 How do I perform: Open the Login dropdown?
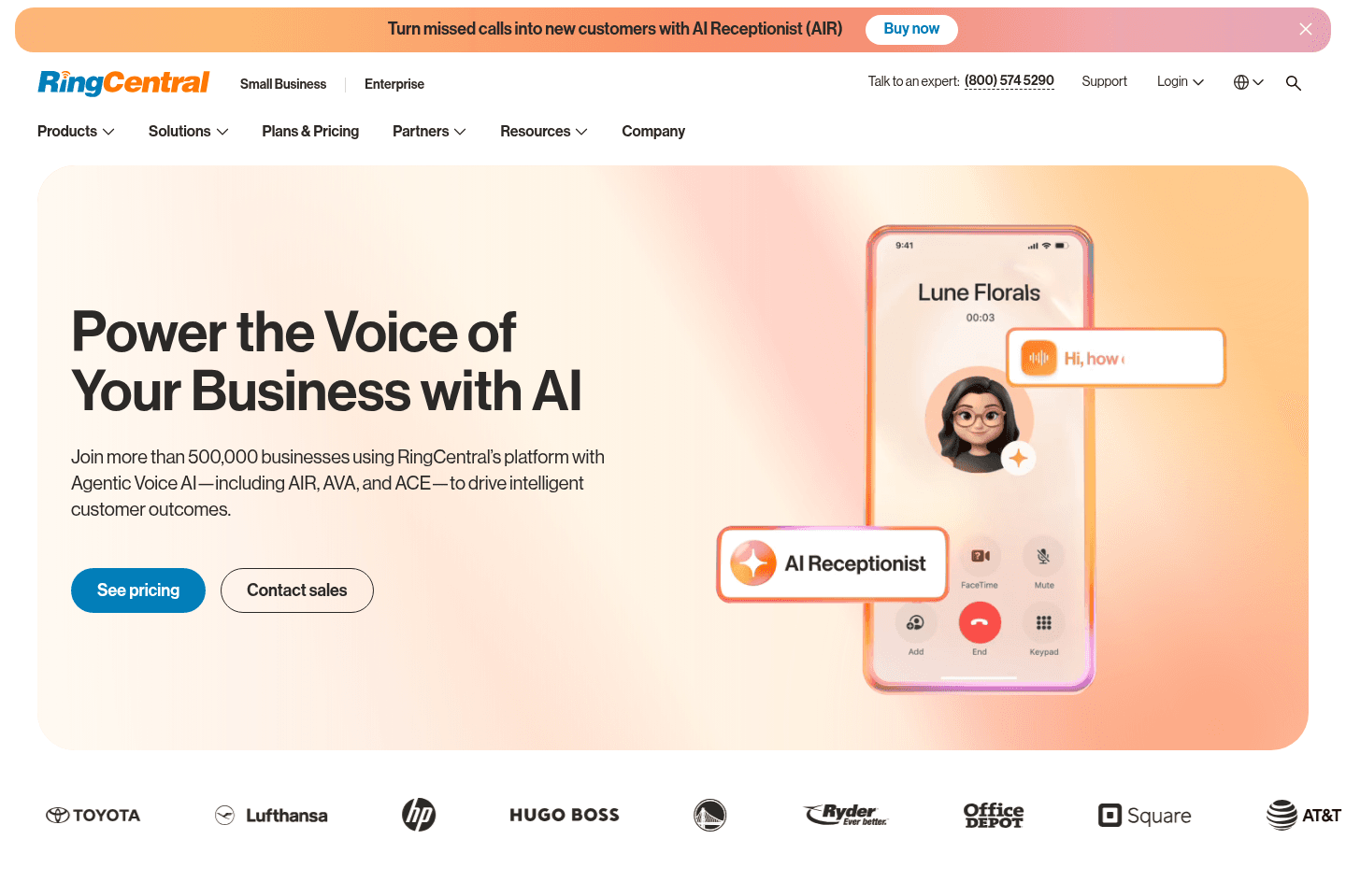point(1180,82)
